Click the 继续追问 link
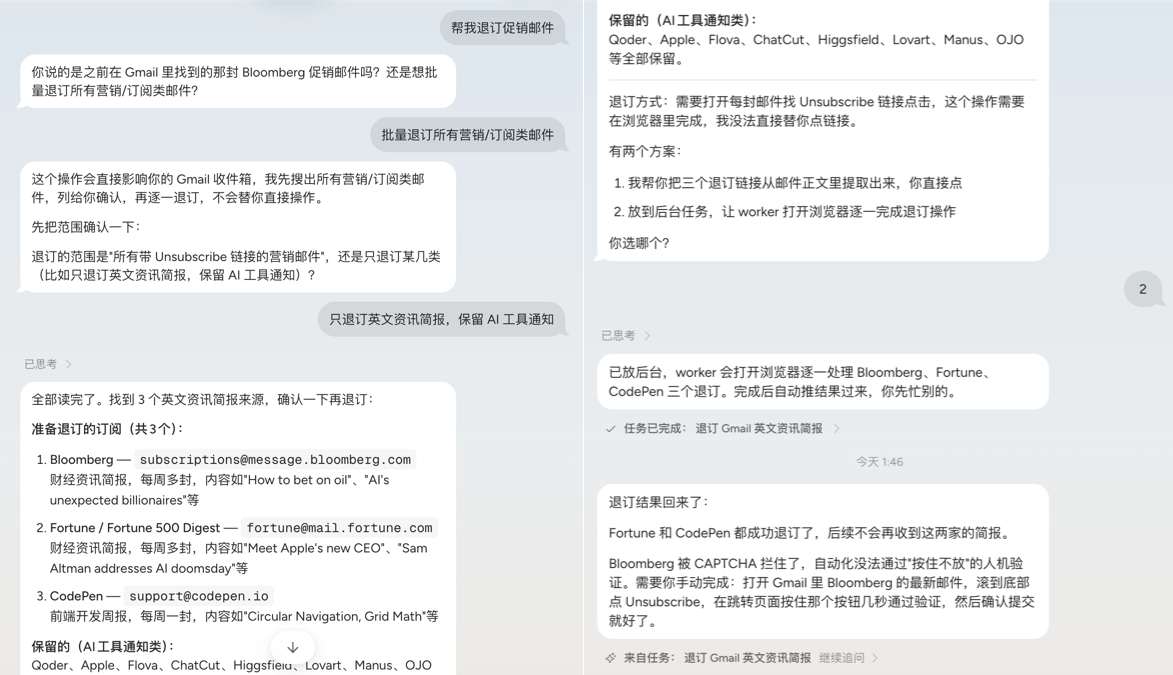The height and width of the screenshot is (675, 1173). pos(842,658)
